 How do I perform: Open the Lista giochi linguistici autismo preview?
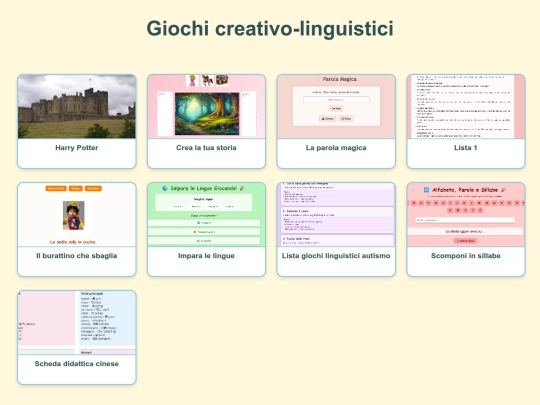coord(336,215)
